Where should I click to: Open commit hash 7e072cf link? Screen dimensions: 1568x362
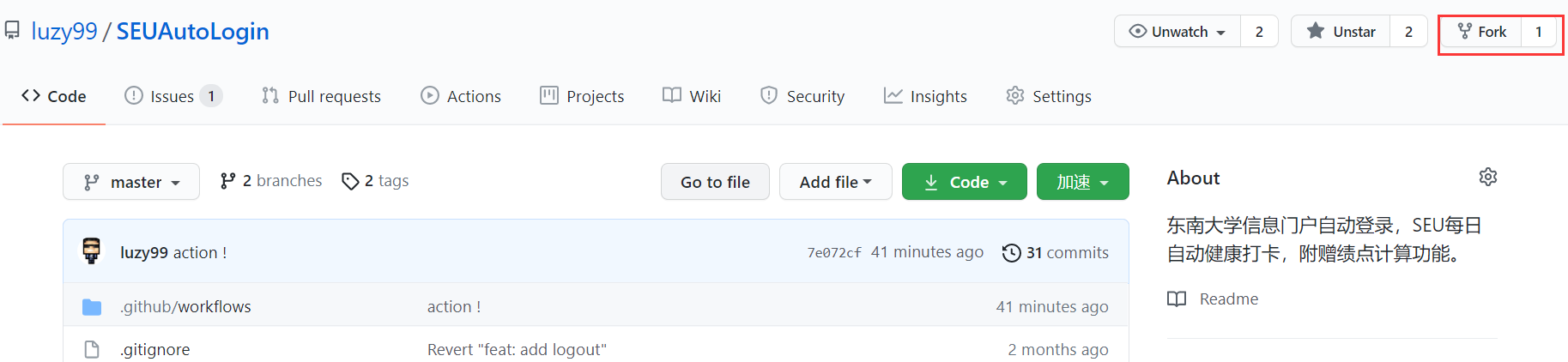(833, 252)
